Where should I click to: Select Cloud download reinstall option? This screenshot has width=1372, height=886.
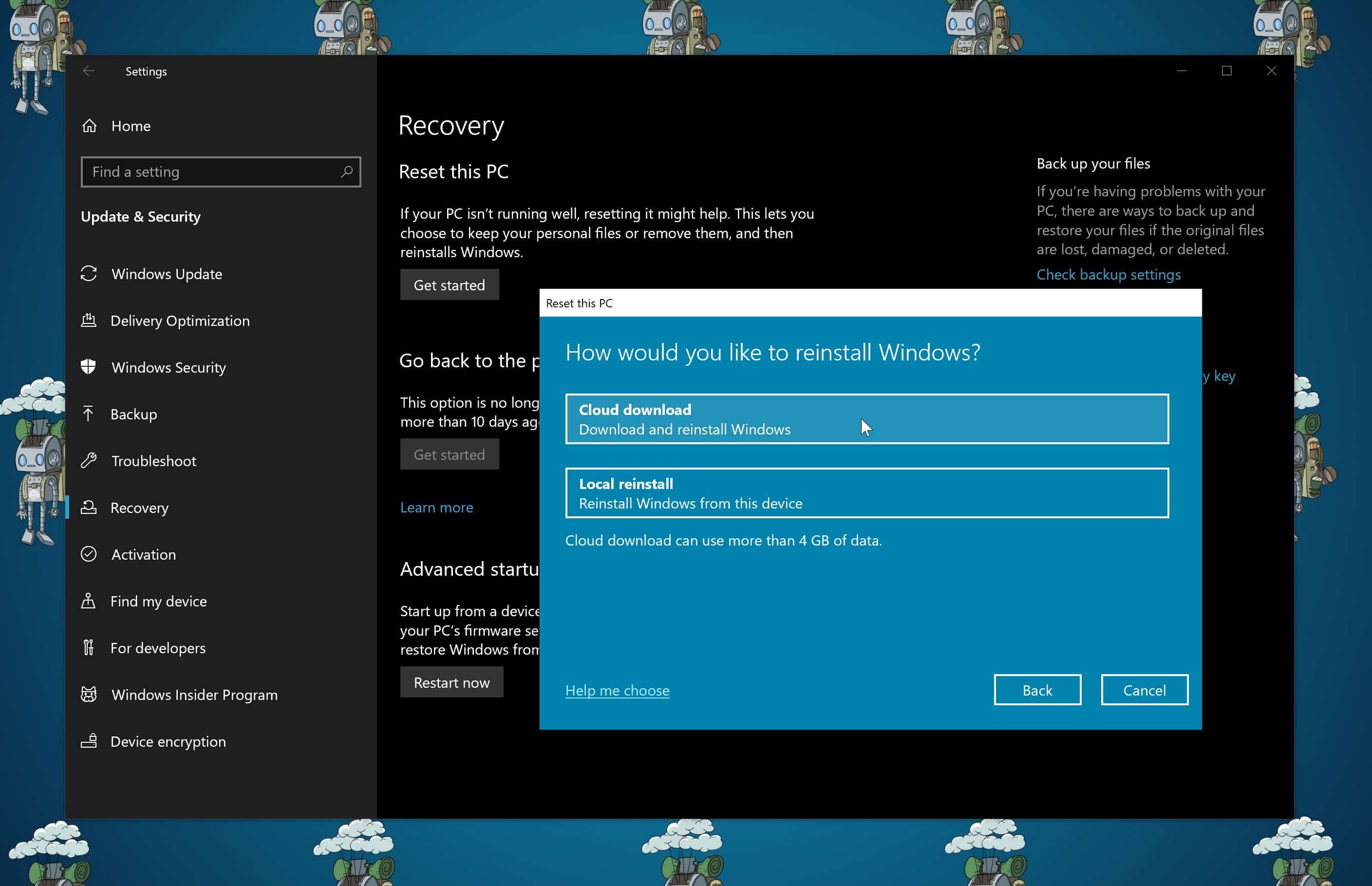[867, 418]
